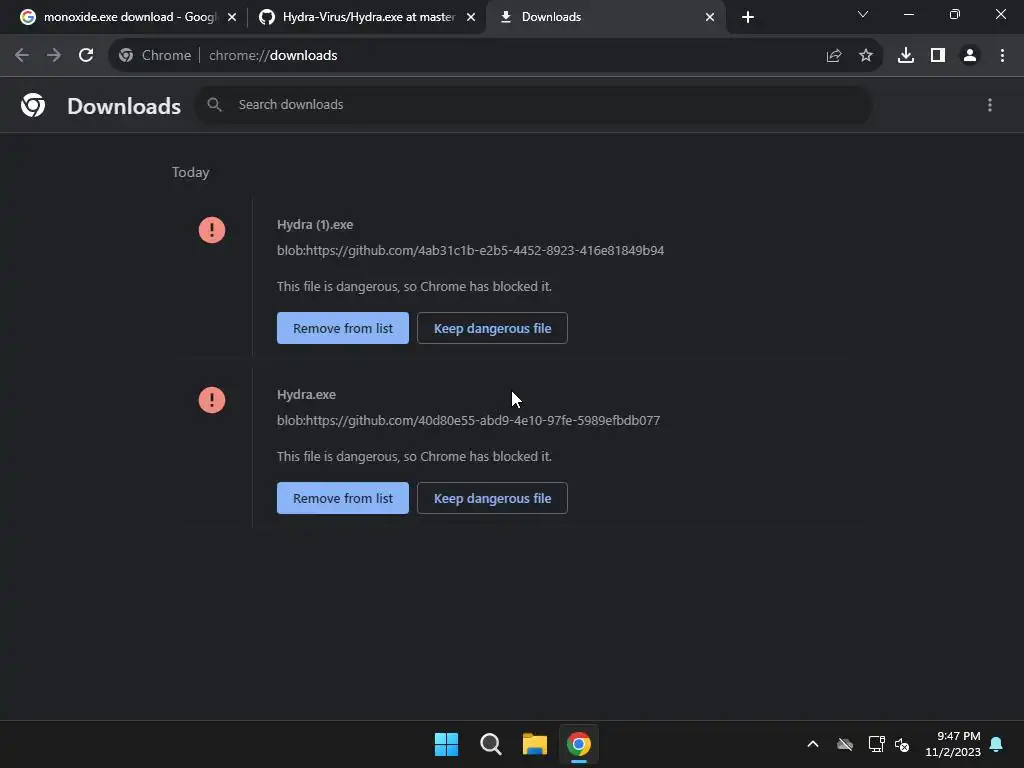This screenshot has height=768, width=1024.
Task: Keep dangerous file Hydra (1).exe
Action: 492,328
